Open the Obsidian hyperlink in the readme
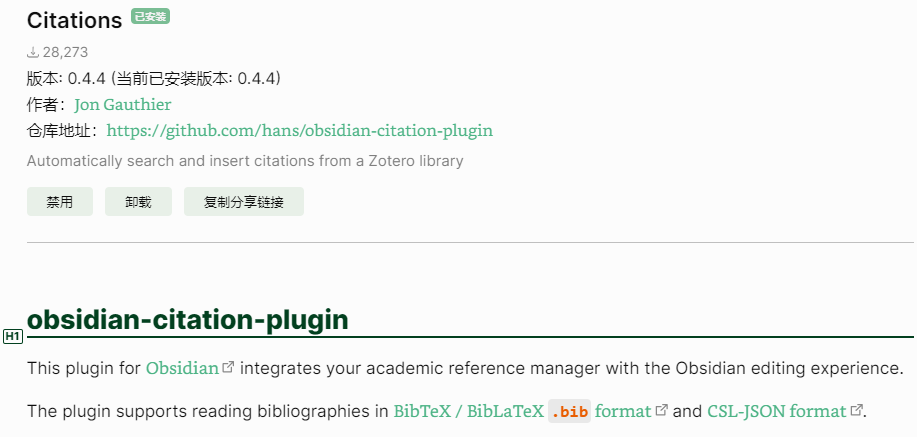917x437 pixels. [x=182, y=369]
